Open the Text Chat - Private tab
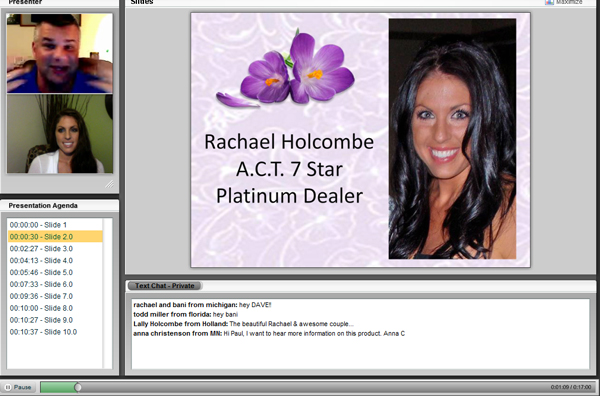 tap(165, 286)
